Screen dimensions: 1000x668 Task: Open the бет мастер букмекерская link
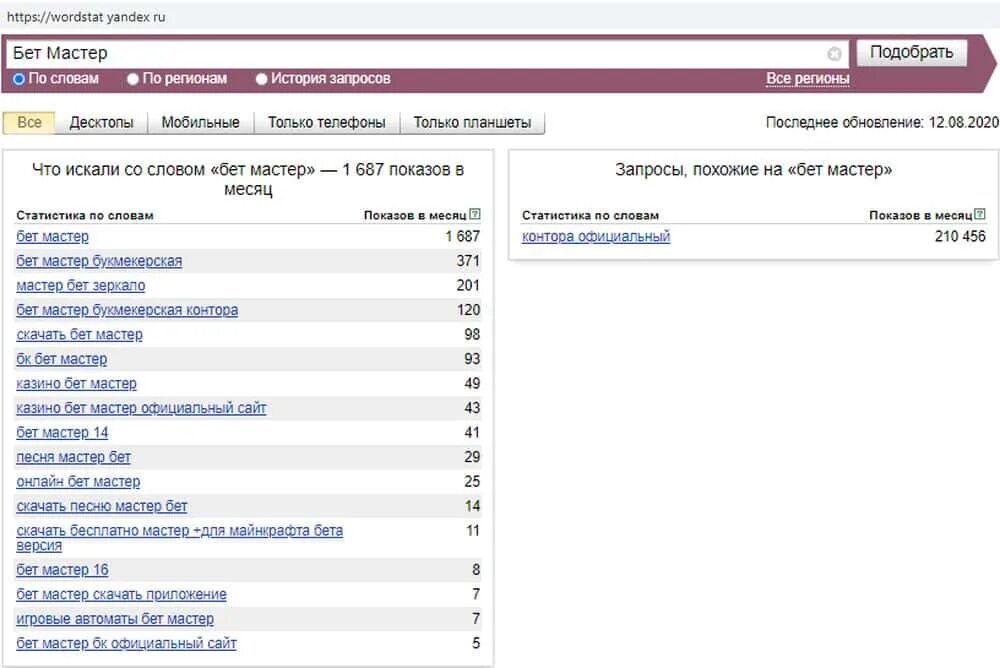99,261
